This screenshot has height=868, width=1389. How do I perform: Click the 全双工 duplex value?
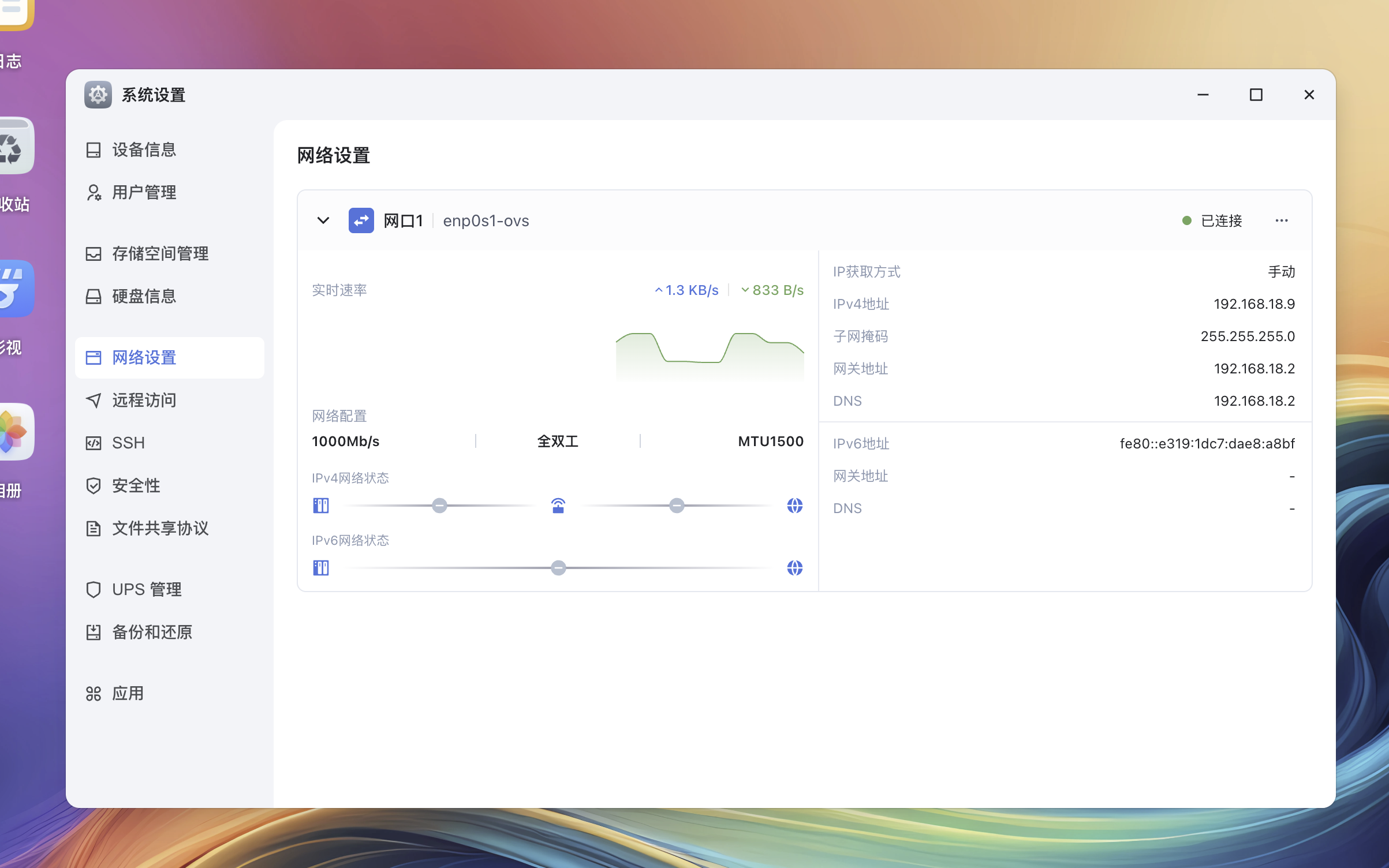coord(558,442)
